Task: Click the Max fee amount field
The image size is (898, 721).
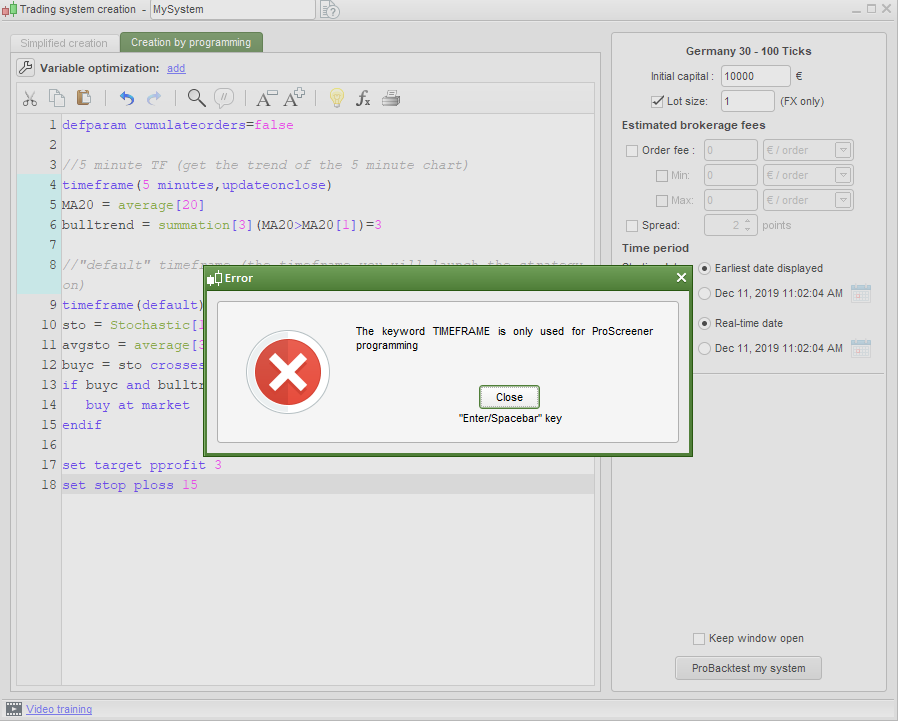Action: tap(730, 200)
